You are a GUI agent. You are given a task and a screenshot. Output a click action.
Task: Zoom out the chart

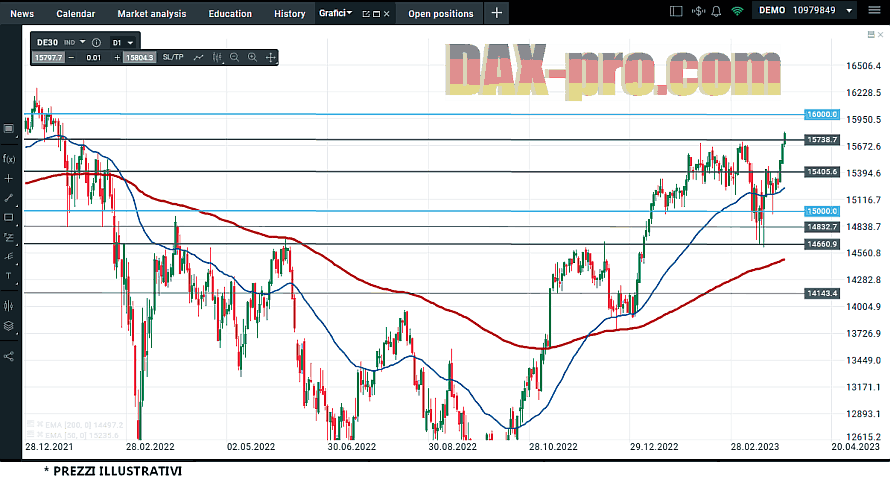coord(234,57)
